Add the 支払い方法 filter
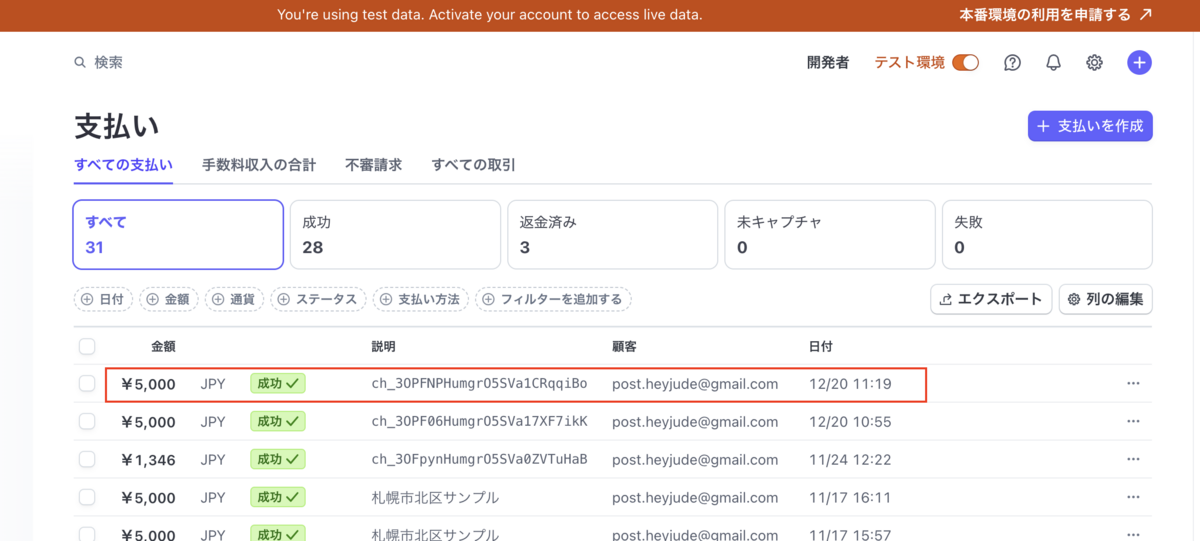The height and width of the screenshot is (541, 1200). coord(421,299)
